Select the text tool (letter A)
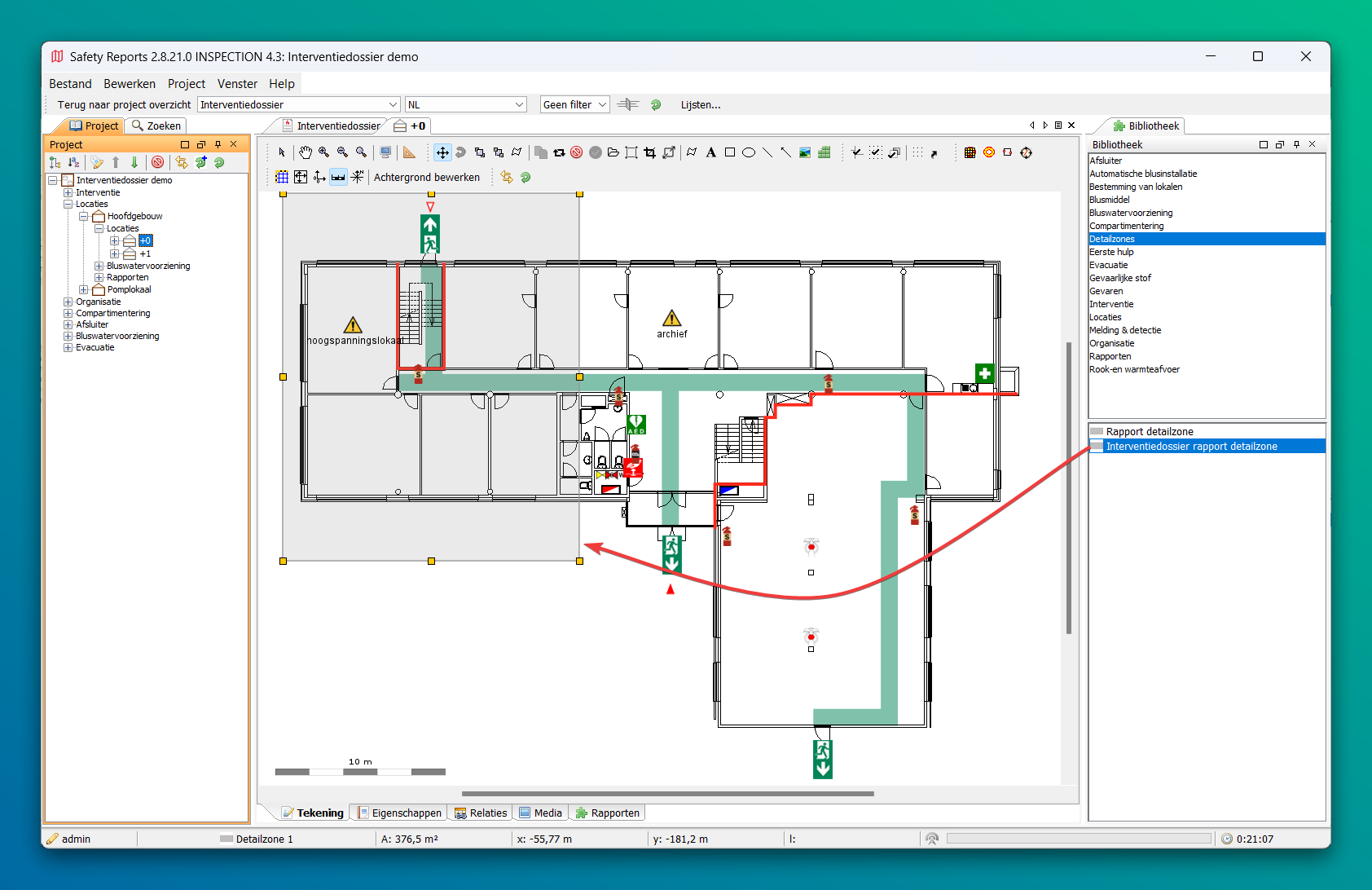 pos(710,152)
